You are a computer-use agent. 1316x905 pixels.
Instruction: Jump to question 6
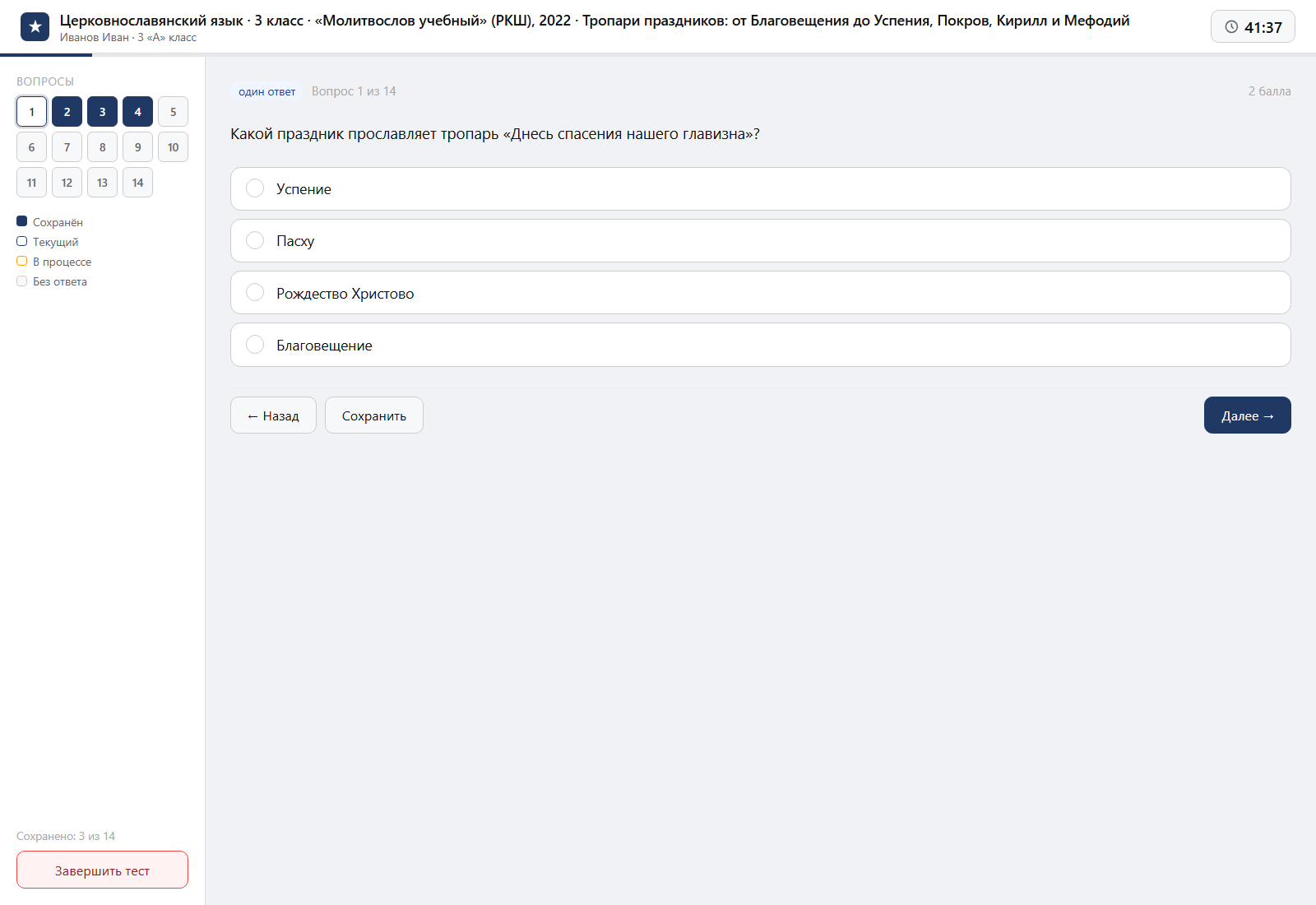coord(32,147)
